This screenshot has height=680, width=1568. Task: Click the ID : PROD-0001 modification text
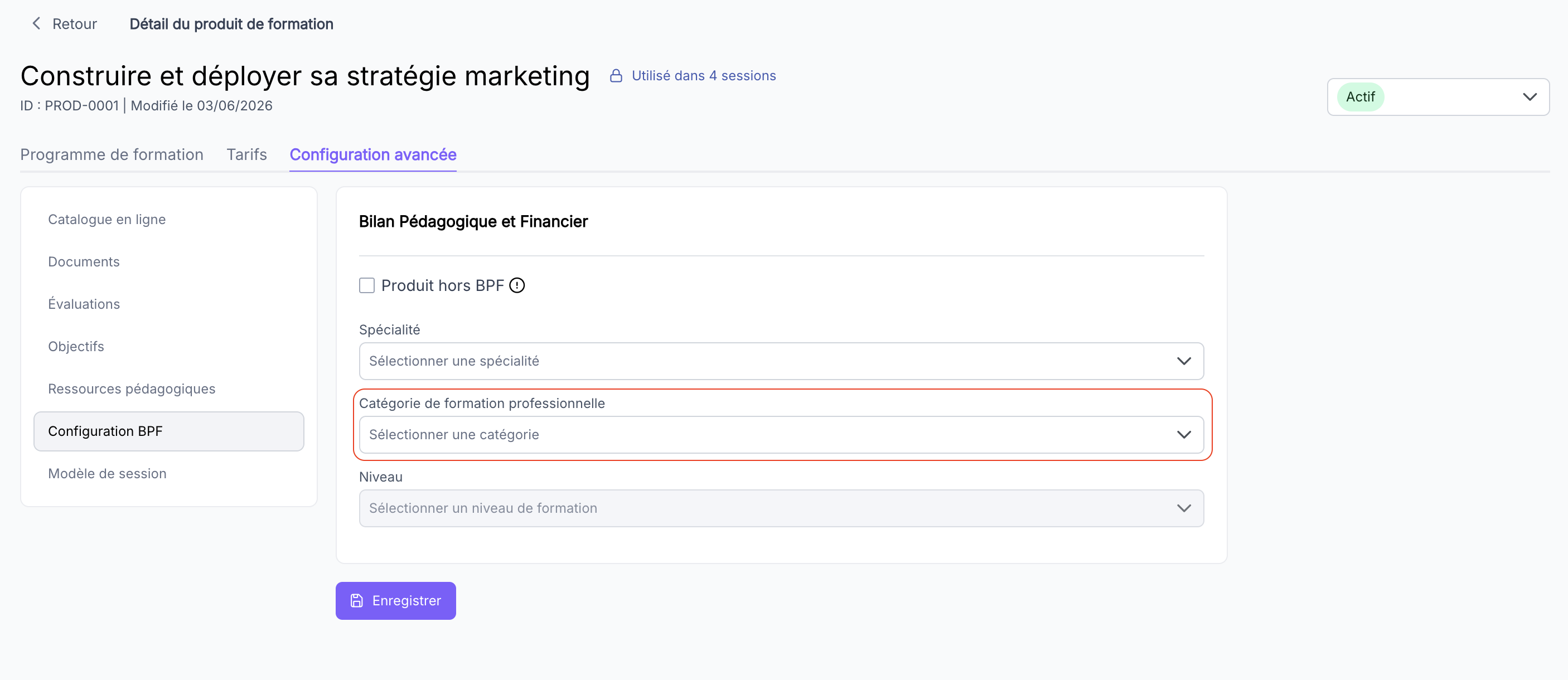point(146,106)
